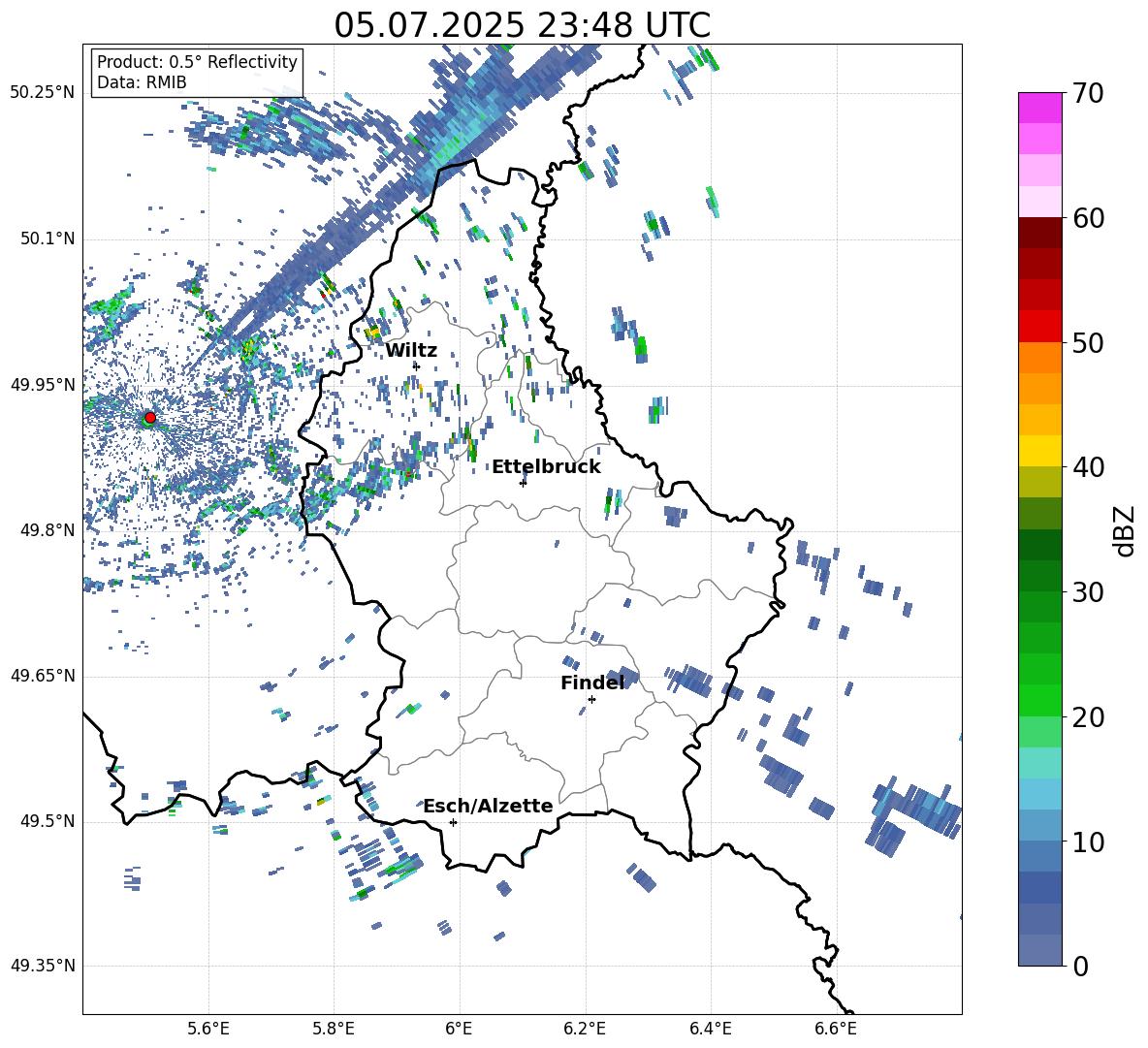Screen dimensions: 1148x1048
Task: Click the Ettelbruck station cross marker
Action: (x=523, y=482)
